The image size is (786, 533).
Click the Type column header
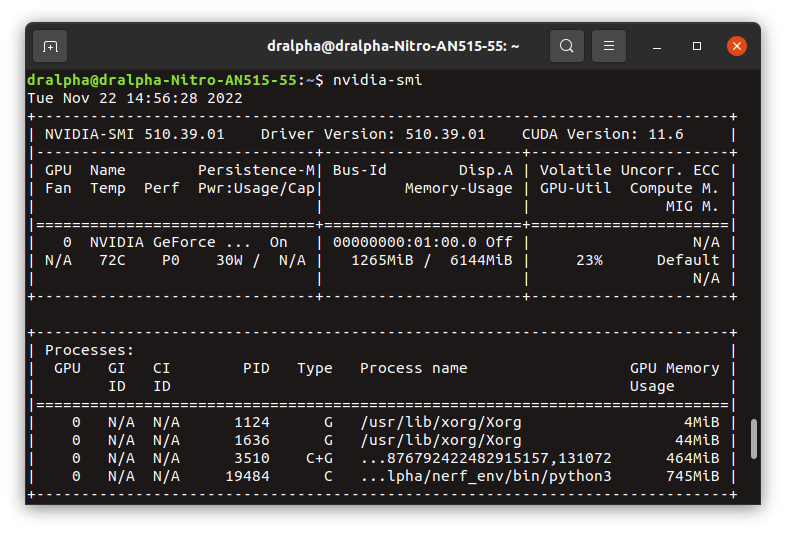click(315, 369)
